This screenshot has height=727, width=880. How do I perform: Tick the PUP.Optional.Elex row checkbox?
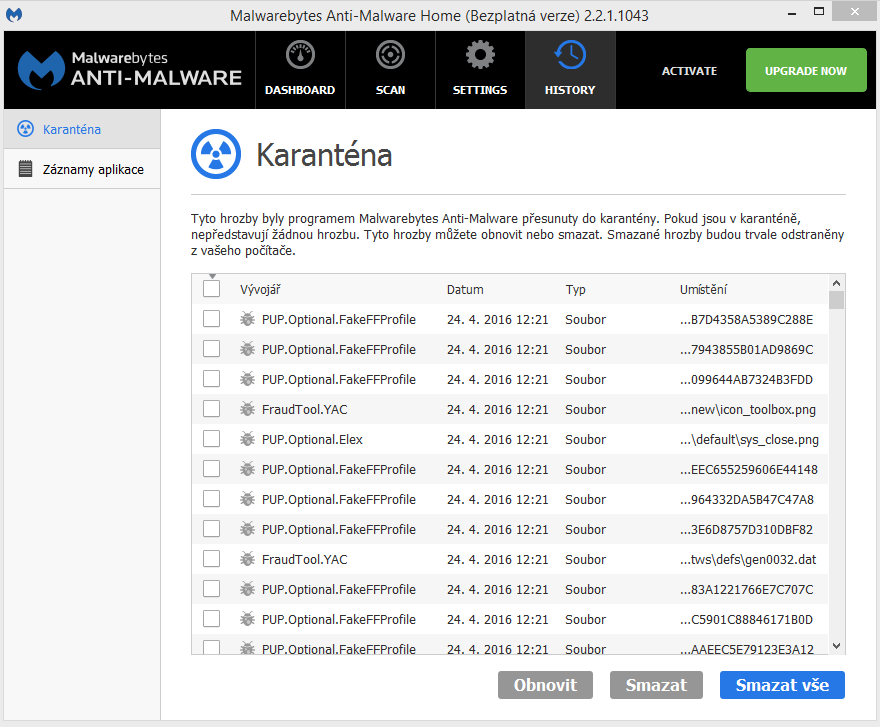[212, 439]
